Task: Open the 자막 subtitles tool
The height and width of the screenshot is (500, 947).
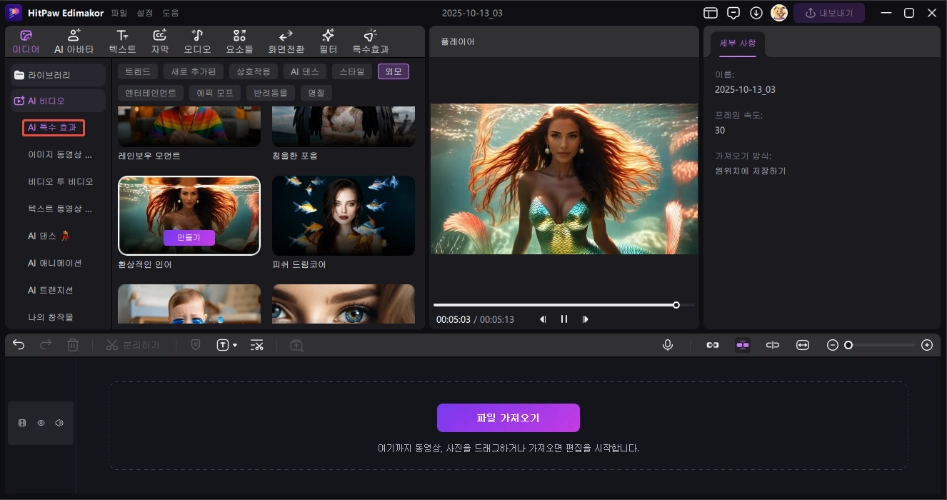Action: click(159, 42)
